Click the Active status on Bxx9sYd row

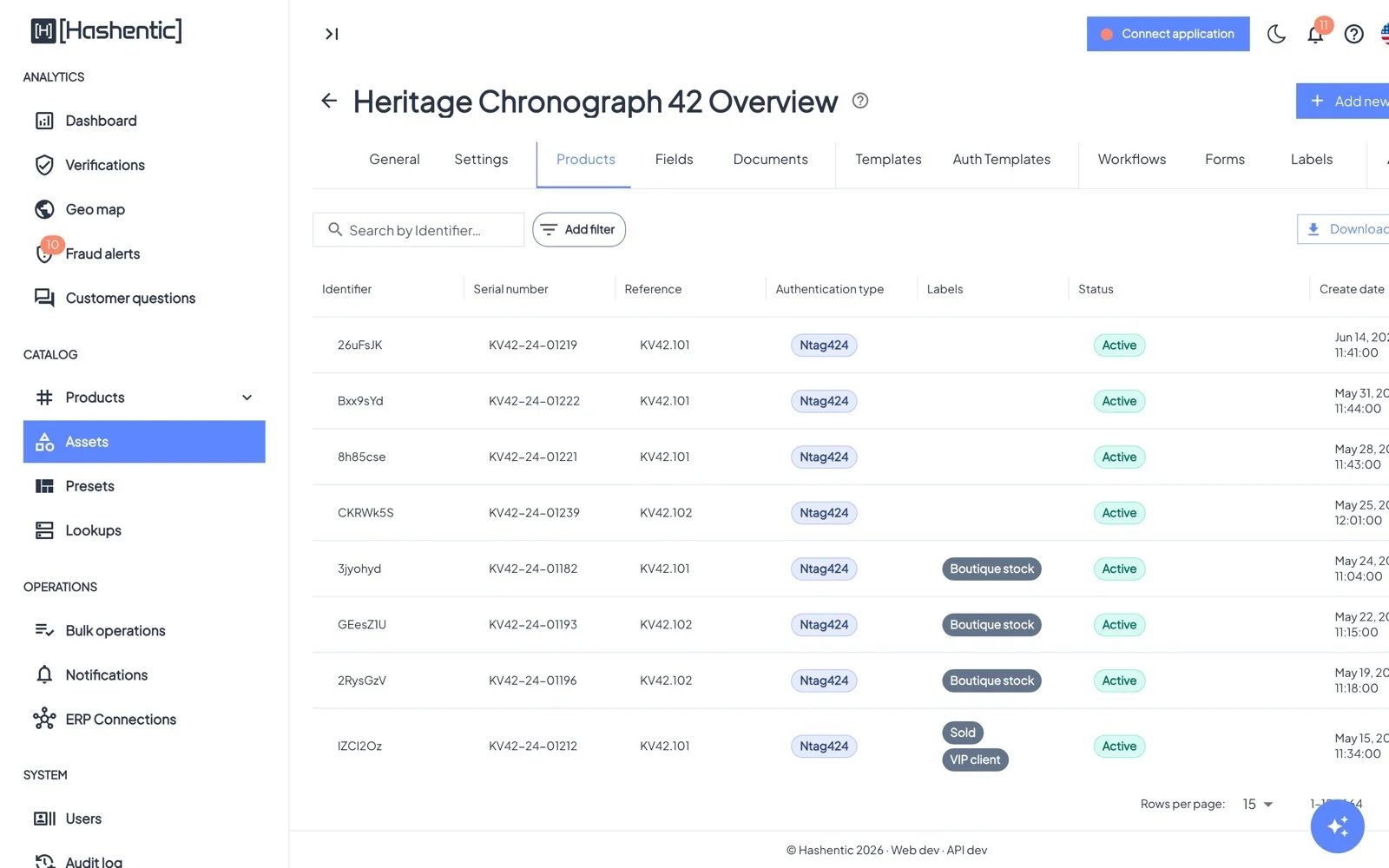tap(1119, 401)
